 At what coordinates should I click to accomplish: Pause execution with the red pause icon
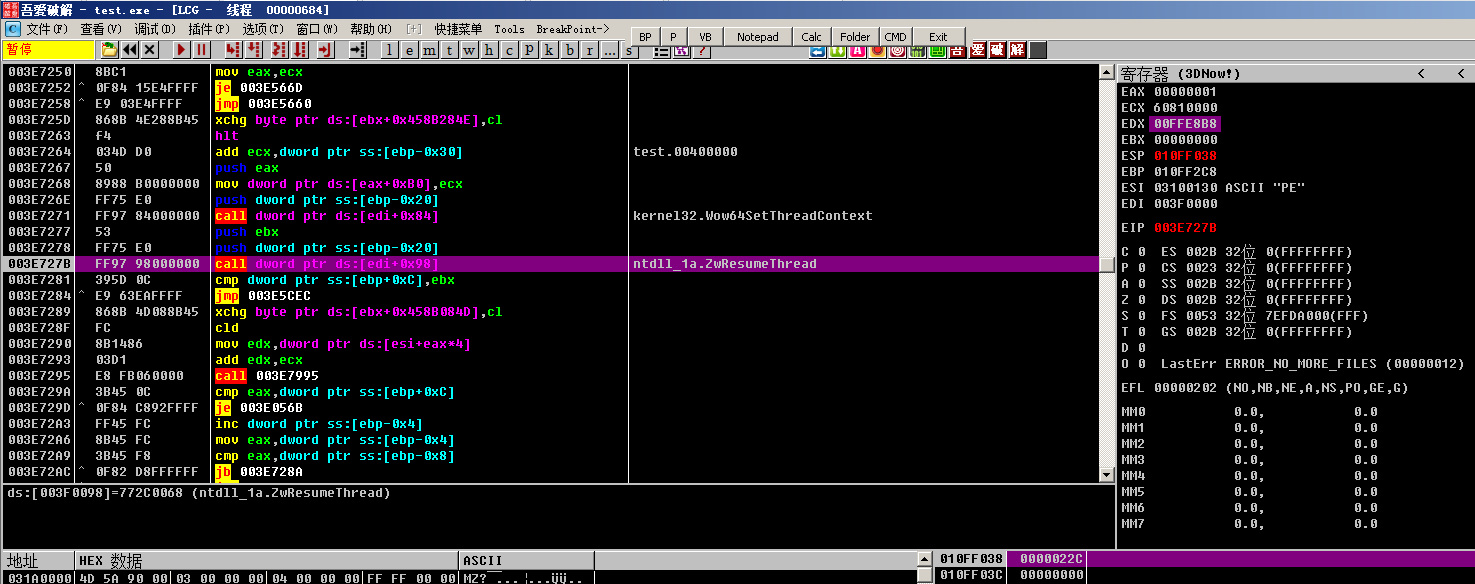[201, 50]
